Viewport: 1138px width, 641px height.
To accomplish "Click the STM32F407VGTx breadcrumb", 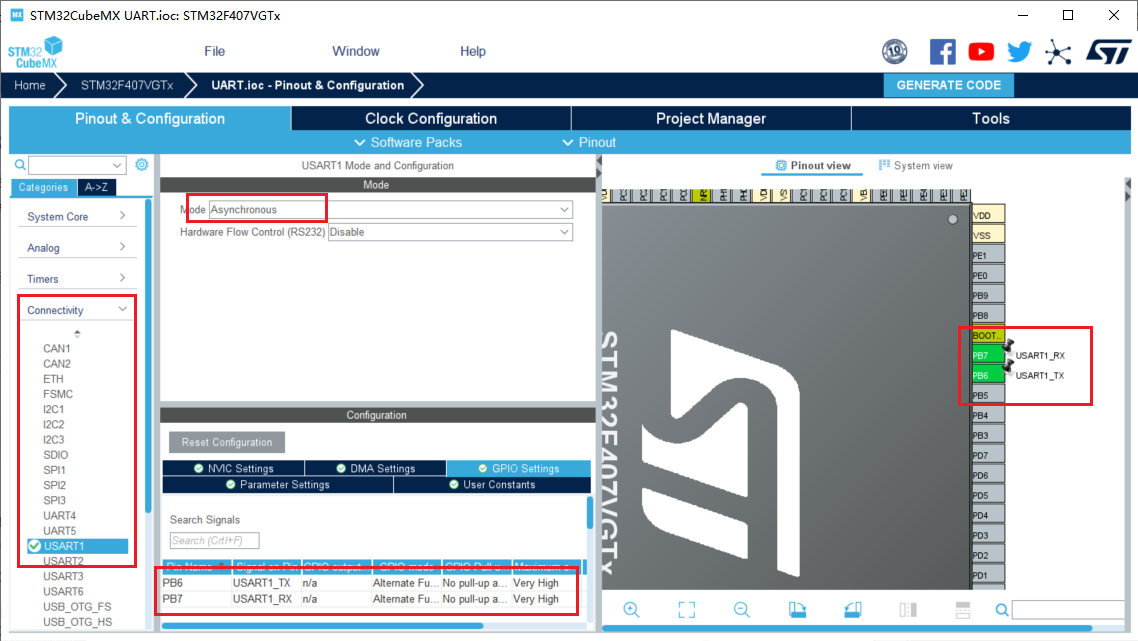I will coord(127,85).
